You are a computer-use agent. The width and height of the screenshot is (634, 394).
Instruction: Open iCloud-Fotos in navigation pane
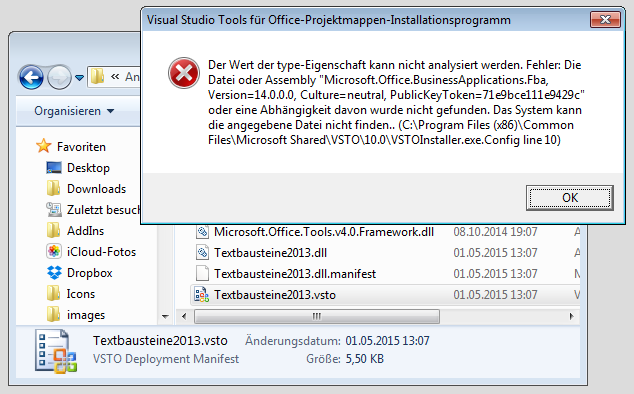point(101,252)
